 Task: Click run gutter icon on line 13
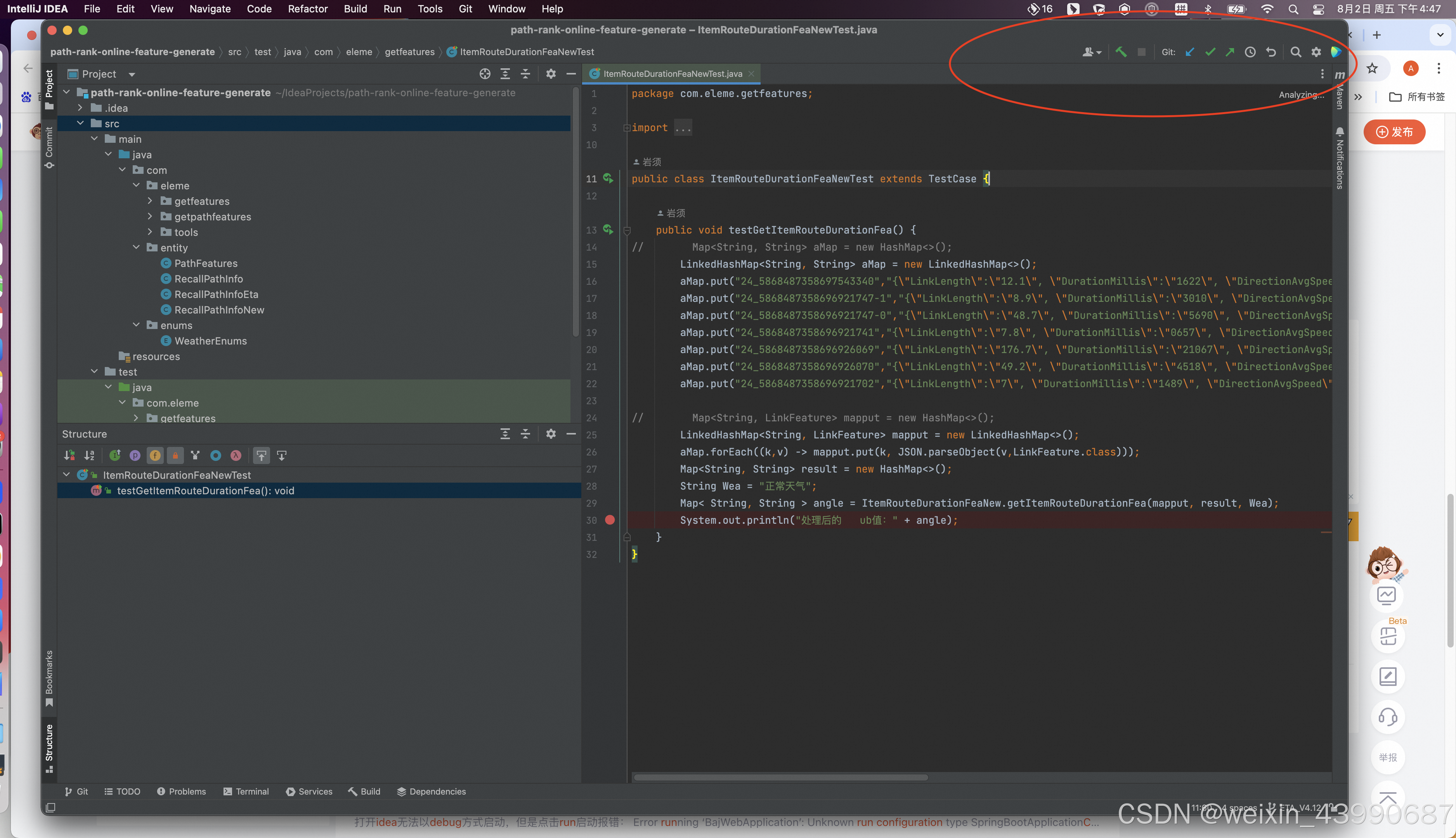(x=608, y=230)
